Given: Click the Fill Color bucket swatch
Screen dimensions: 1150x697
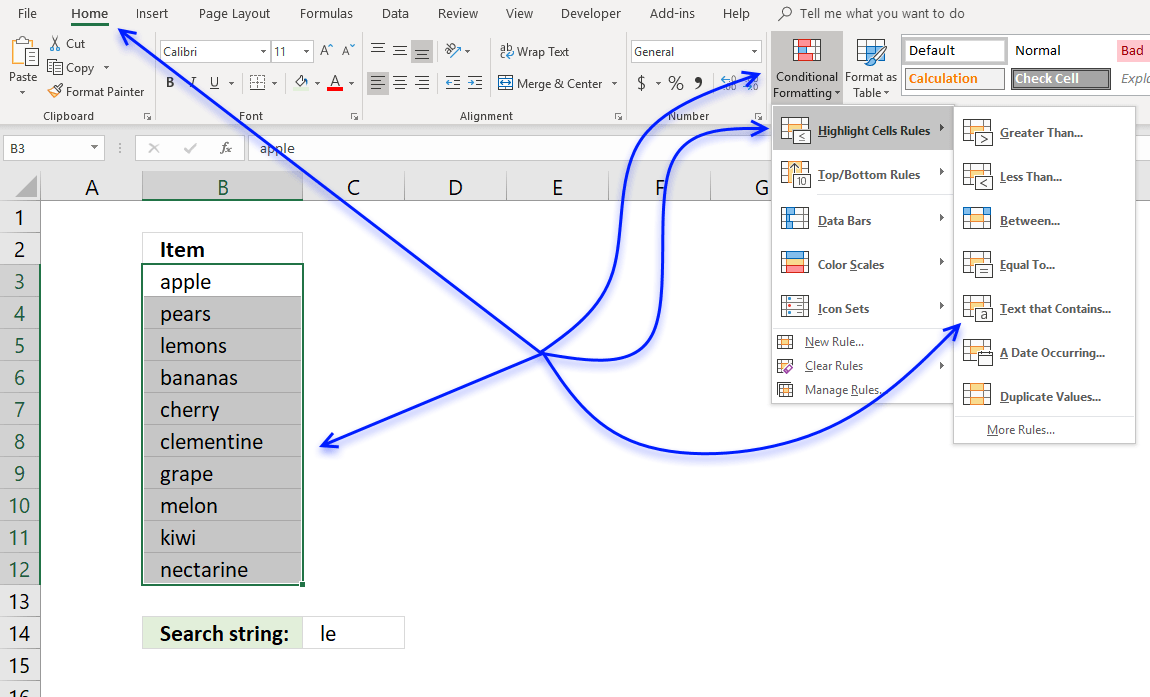Looking at the screenshot, I should click(x=301, y=83).
